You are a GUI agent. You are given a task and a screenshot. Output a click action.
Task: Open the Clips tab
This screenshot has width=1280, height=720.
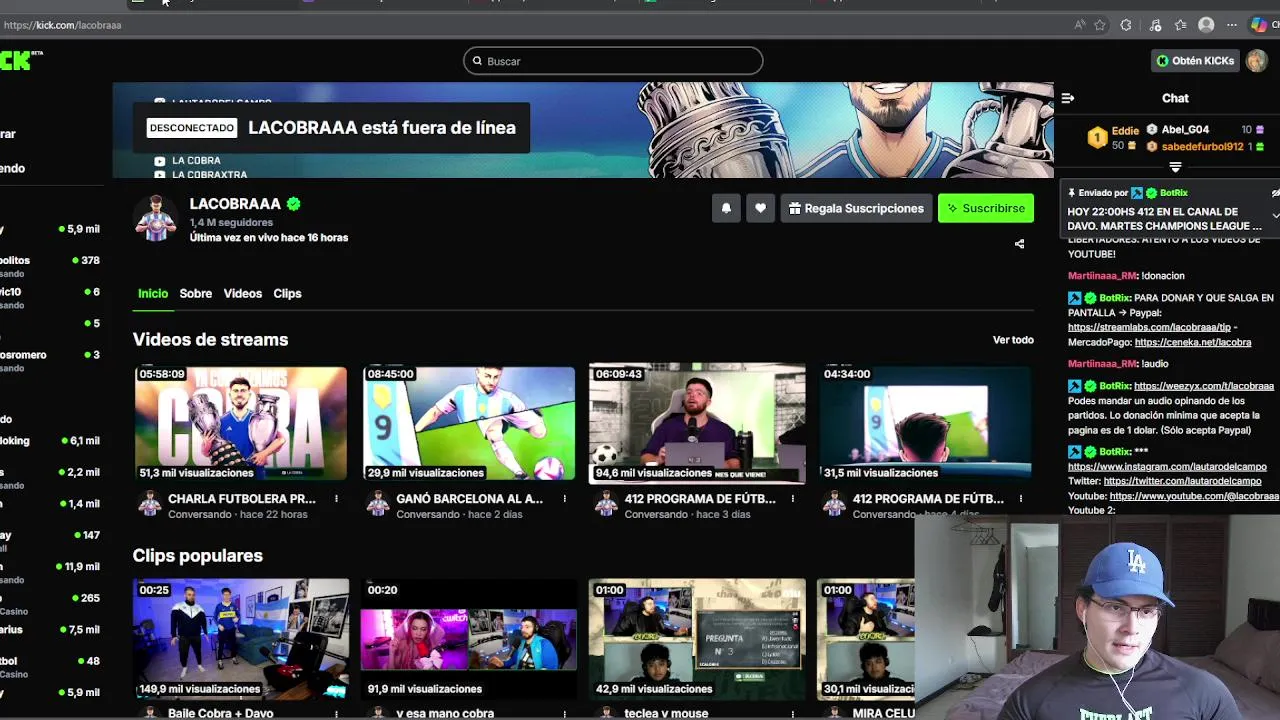[287, 293]
